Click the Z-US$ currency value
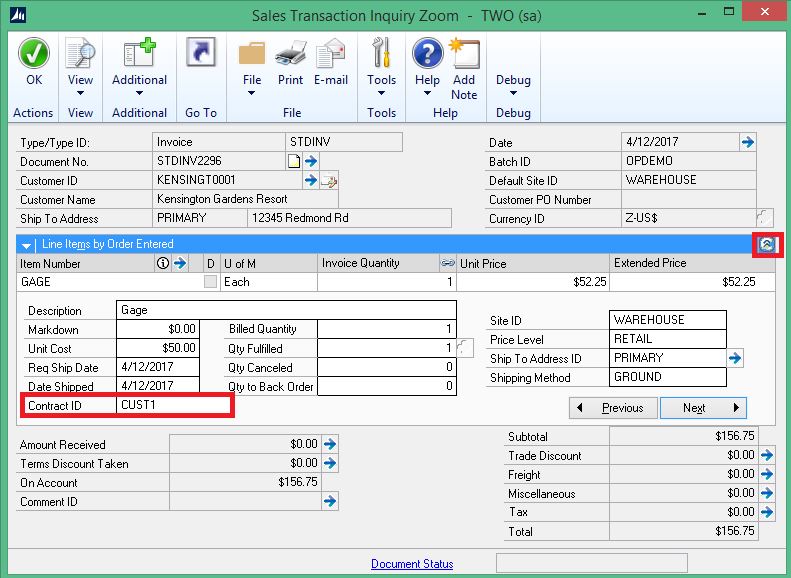The height and width of the screenshot is (578, 791). 641,218
